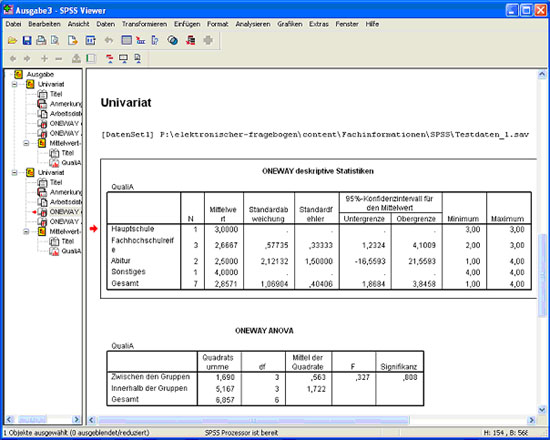Open the Grafiken menu
The image size is (550, 440).
point(290,24)
